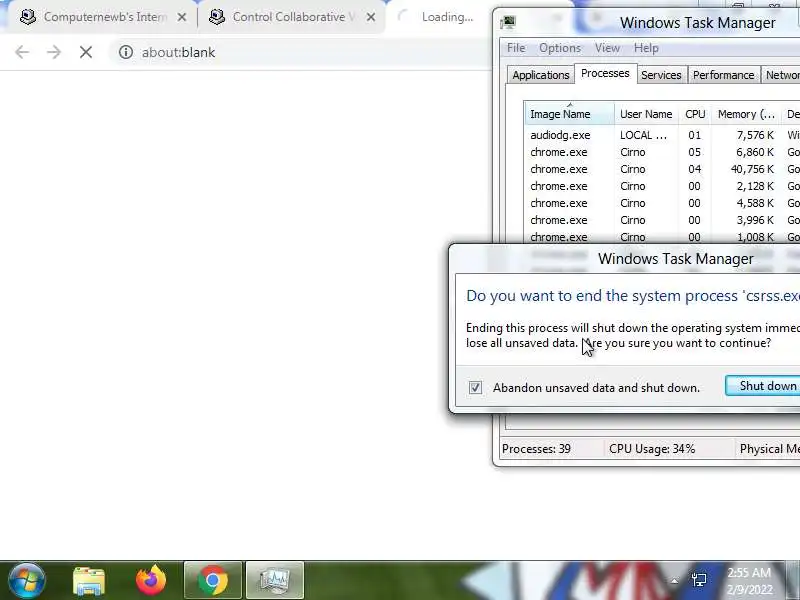The height and width of the screenshot is (600, 800).
Task: Select the Loading... browser tab
Action: coord(439,17)
